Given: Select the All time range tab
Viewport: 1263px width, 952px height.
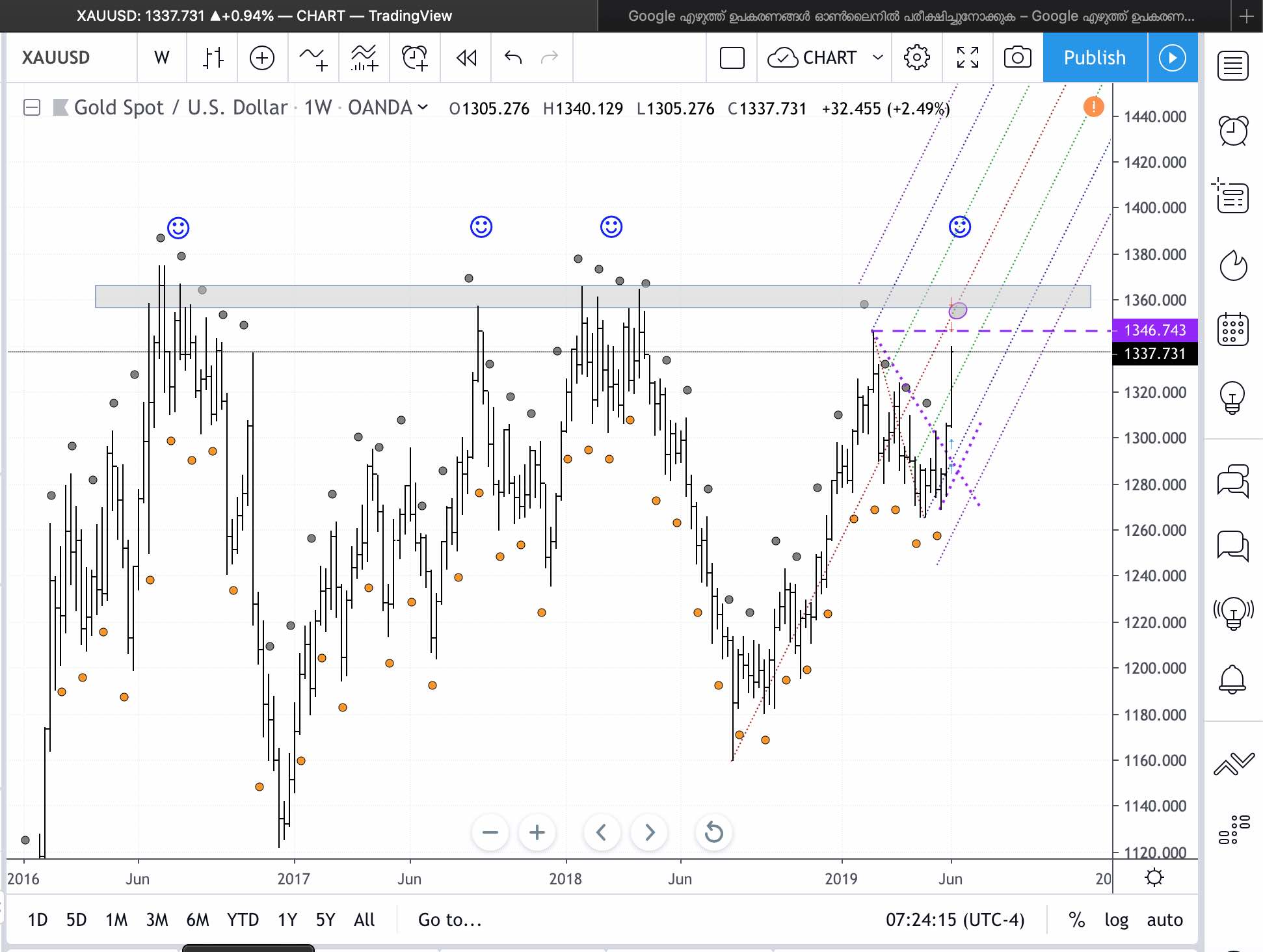Looking at the screenshot, I should pos(364,919).
